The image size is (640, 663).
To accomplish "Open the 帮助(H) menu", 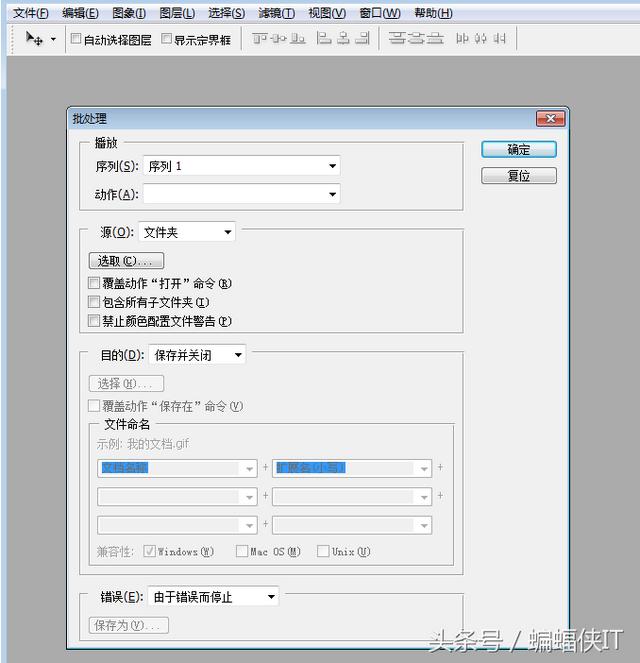I will [433, 13].
